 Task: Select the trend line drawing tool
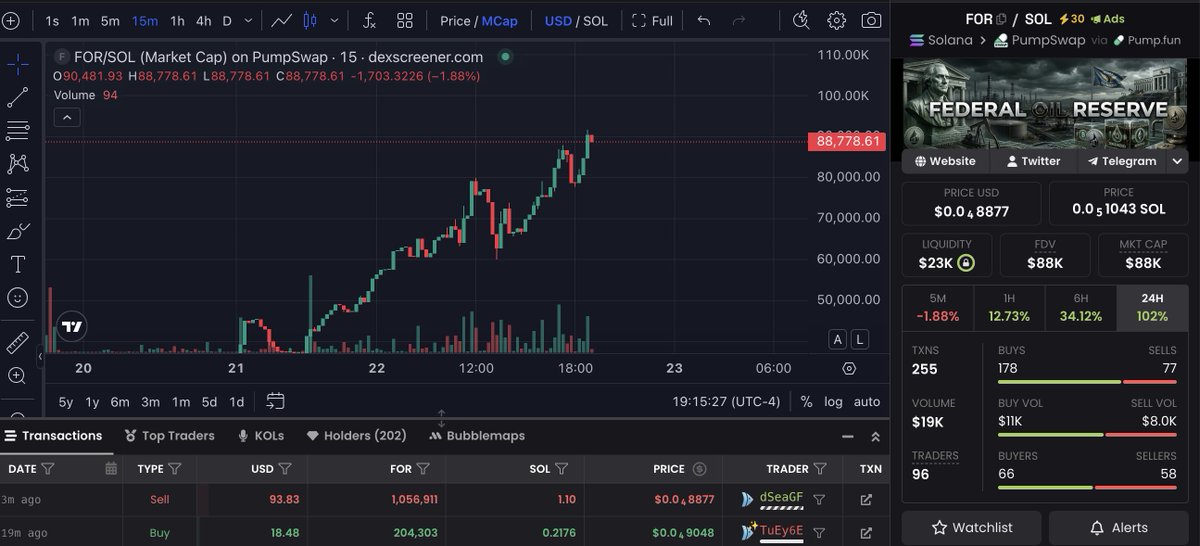17,97
